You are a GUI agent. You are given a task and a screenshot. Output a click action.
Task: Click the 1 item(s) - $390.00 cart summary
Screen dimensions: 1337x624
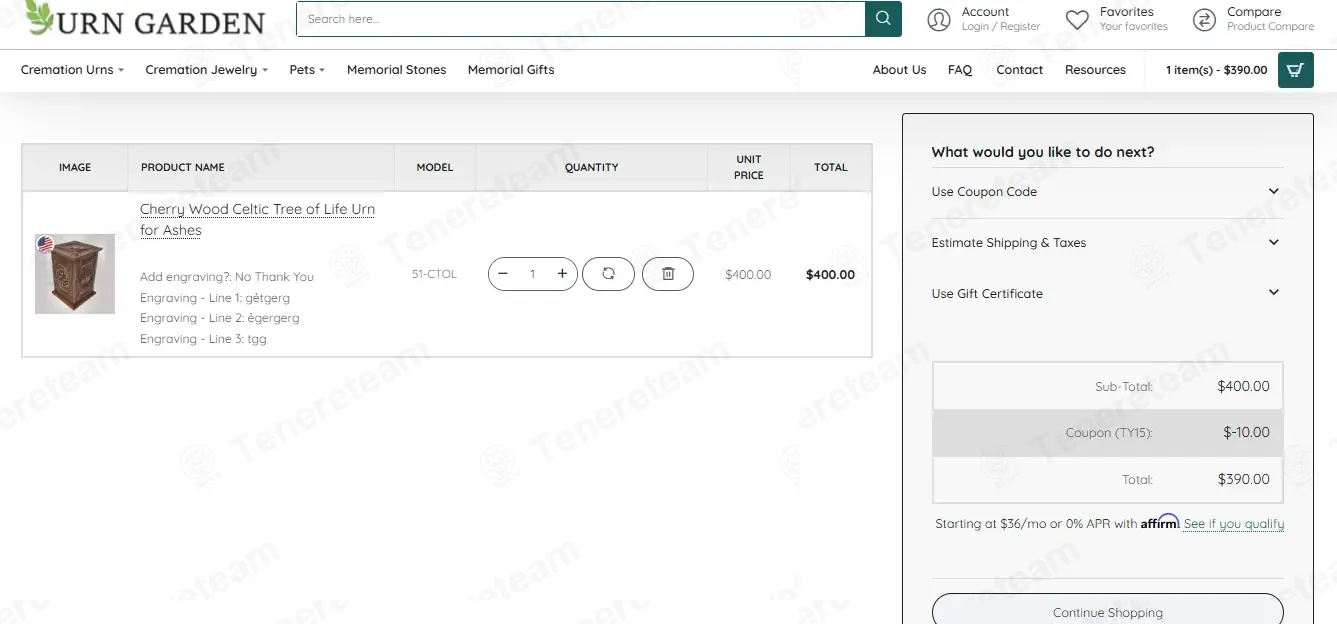1216,70
